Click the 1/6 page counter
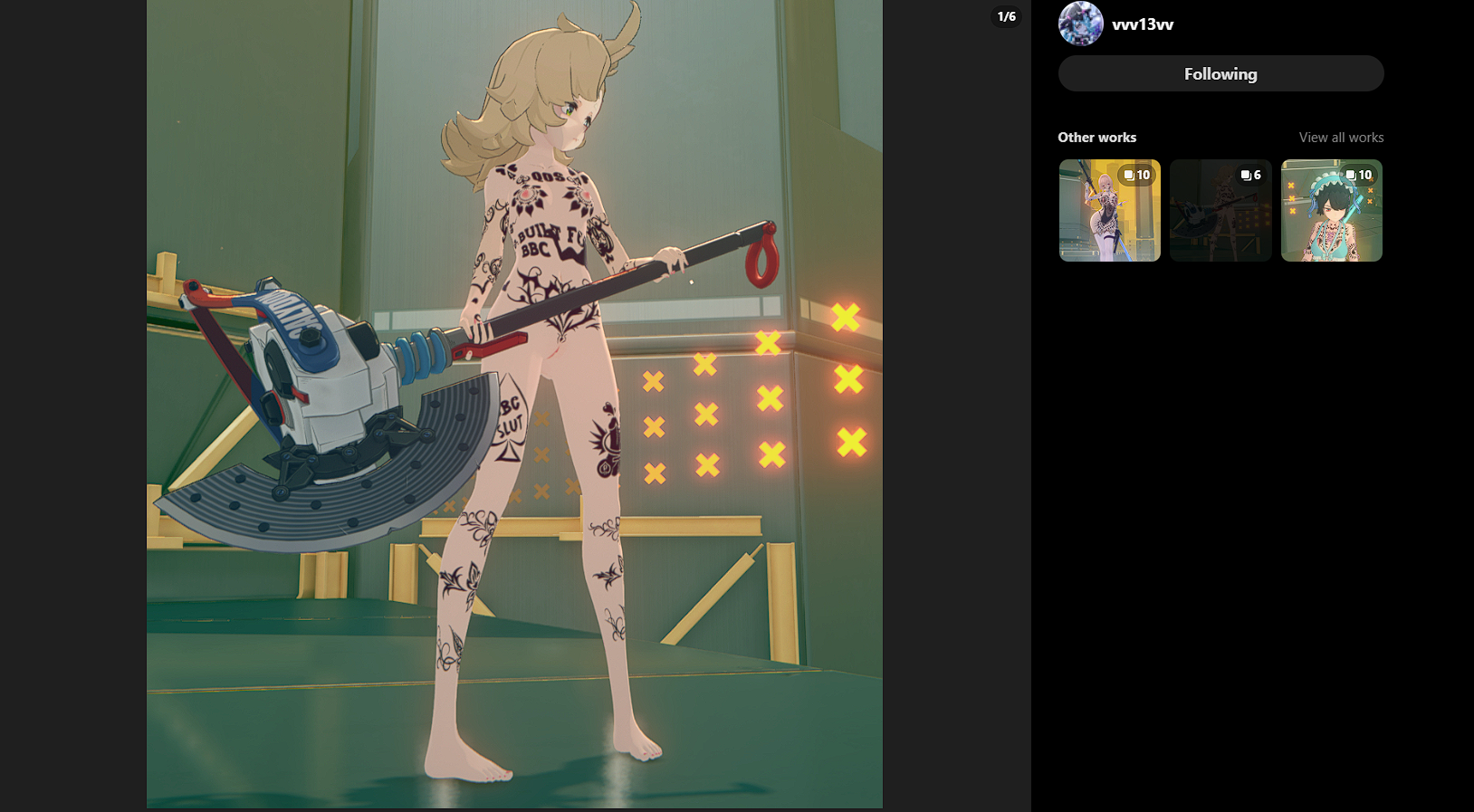1474x812 pixels. pyautogui.click(x=1006, y=16)
